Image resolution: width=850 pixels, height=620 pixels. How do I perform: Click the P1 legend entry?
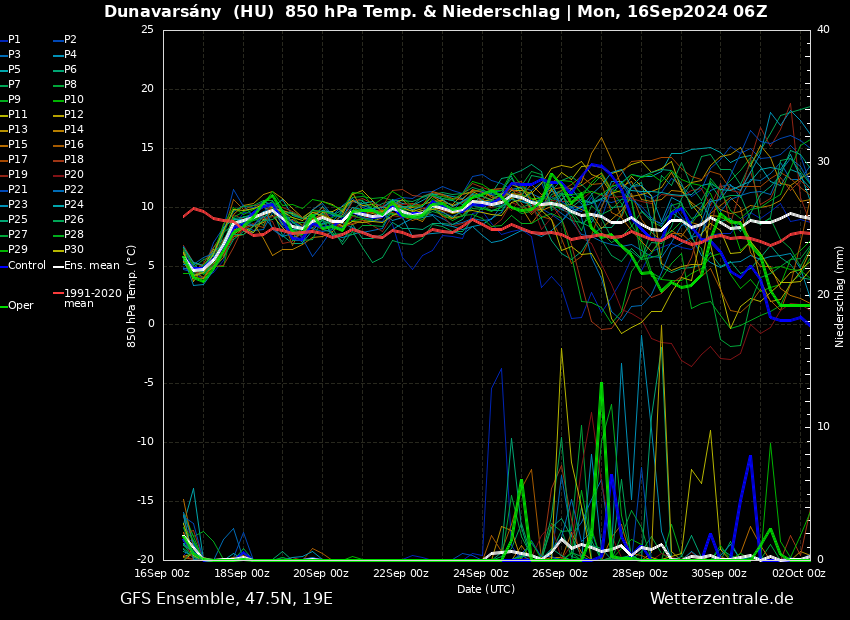pyautogui.click(x=14, y=40)
